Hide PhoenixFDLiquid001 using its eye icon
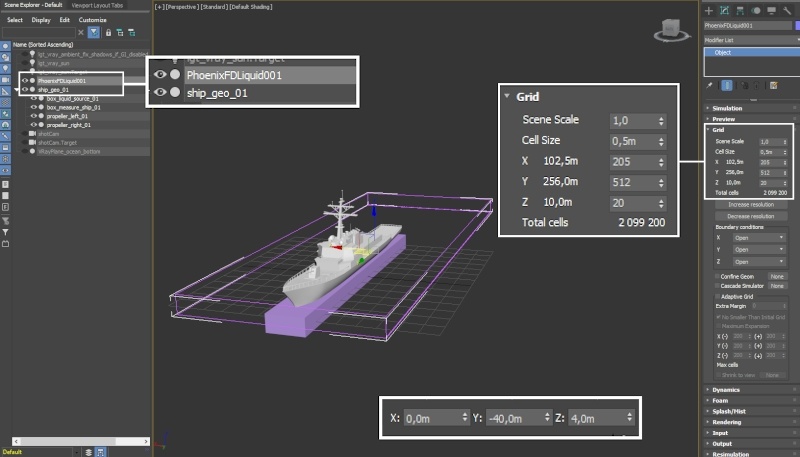This screenshot has width=800, height=457. click(24, 81)
